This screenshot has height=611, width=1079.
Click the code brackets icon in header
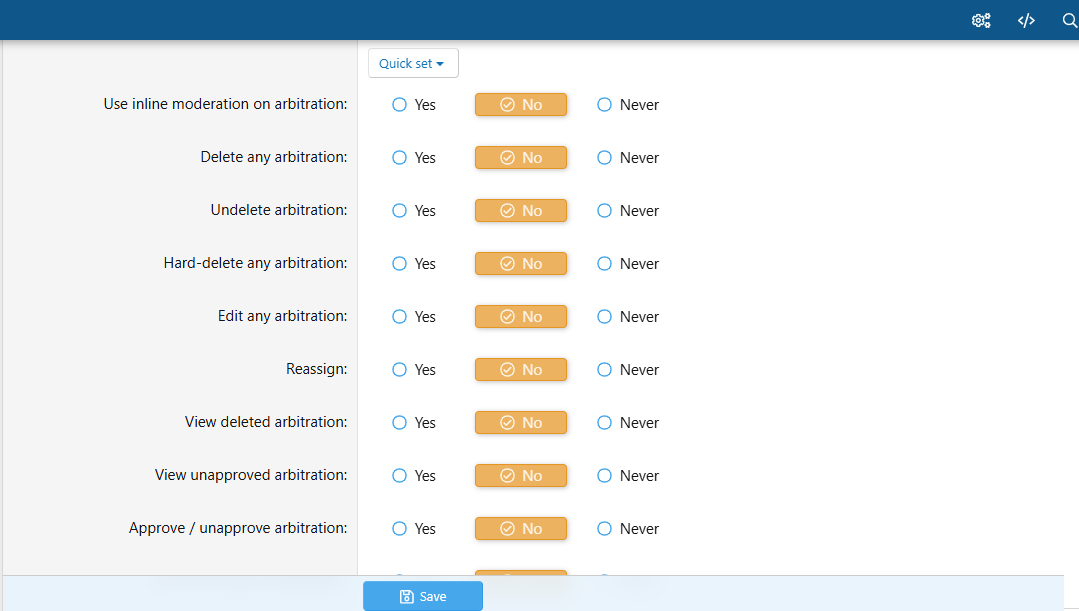(1026, 20)
